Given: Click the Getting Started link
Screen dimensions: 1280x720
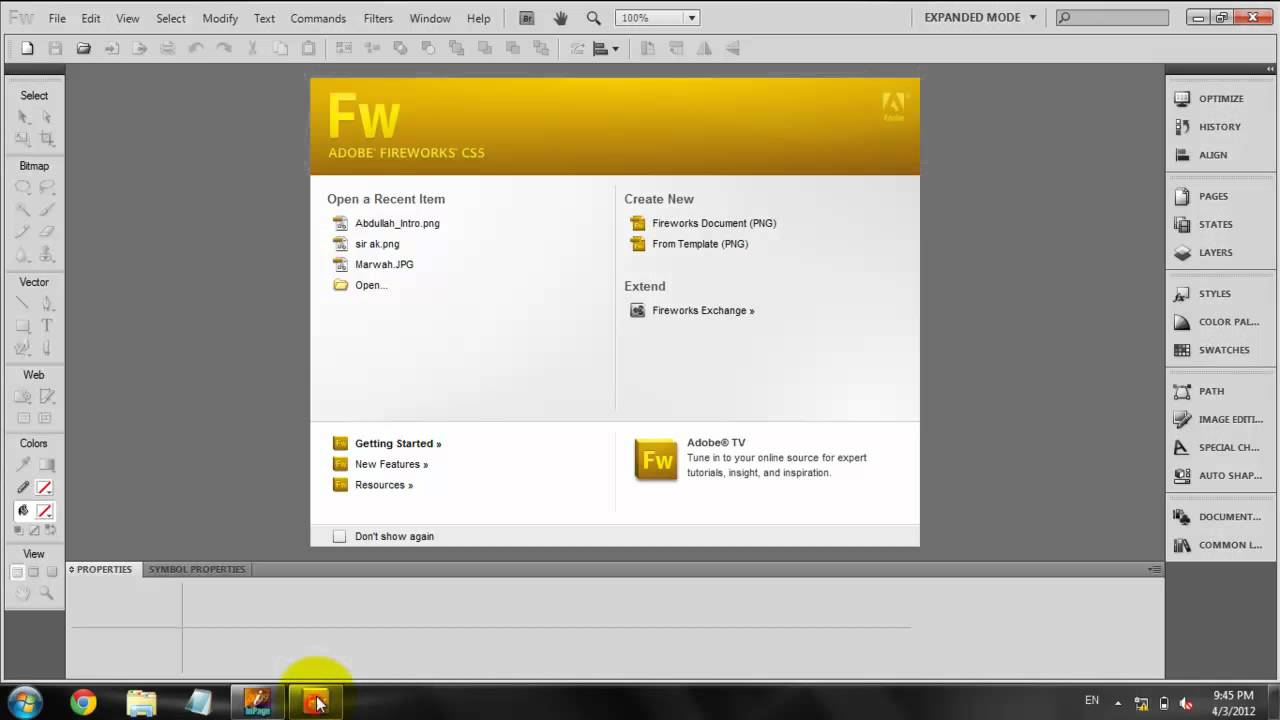Looking at the screenshot, I should (397, 443).
